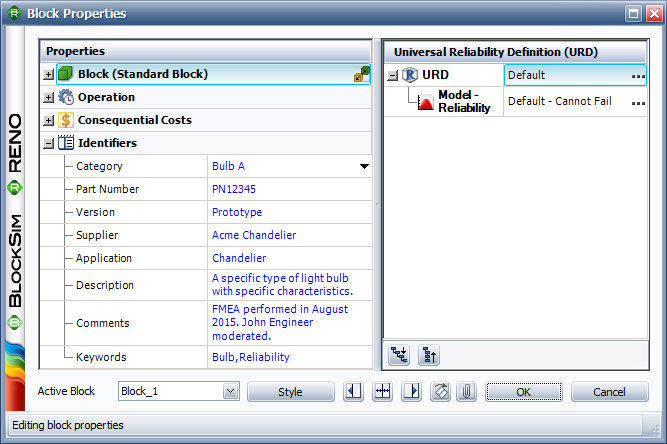
Task: Click the Model - Reliability red icon
Action: [x=425, y=101]
